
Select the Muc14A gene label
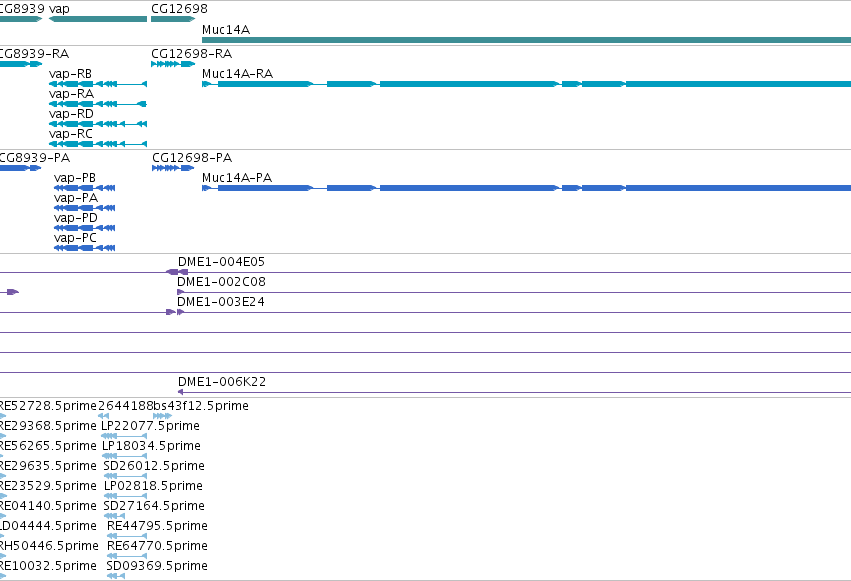pos(226,30)
